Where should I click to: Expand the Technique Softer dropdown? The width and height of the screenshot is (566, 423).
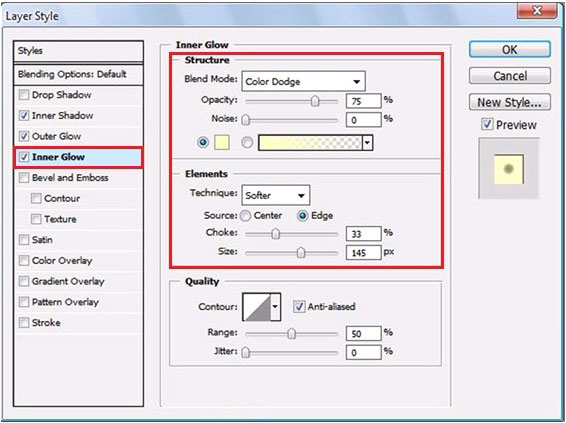(x=275, y=195)
